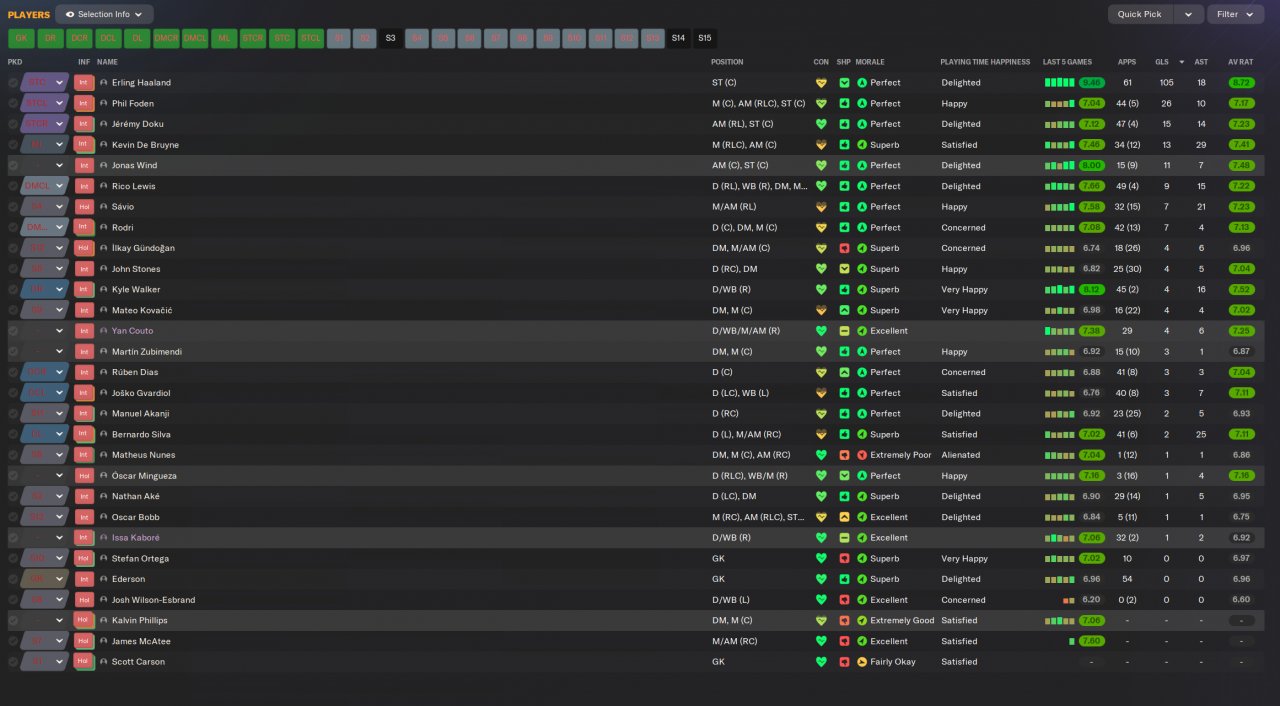Open the Selection Info dropdown
1280x706 pixels.
coord(105,14)
